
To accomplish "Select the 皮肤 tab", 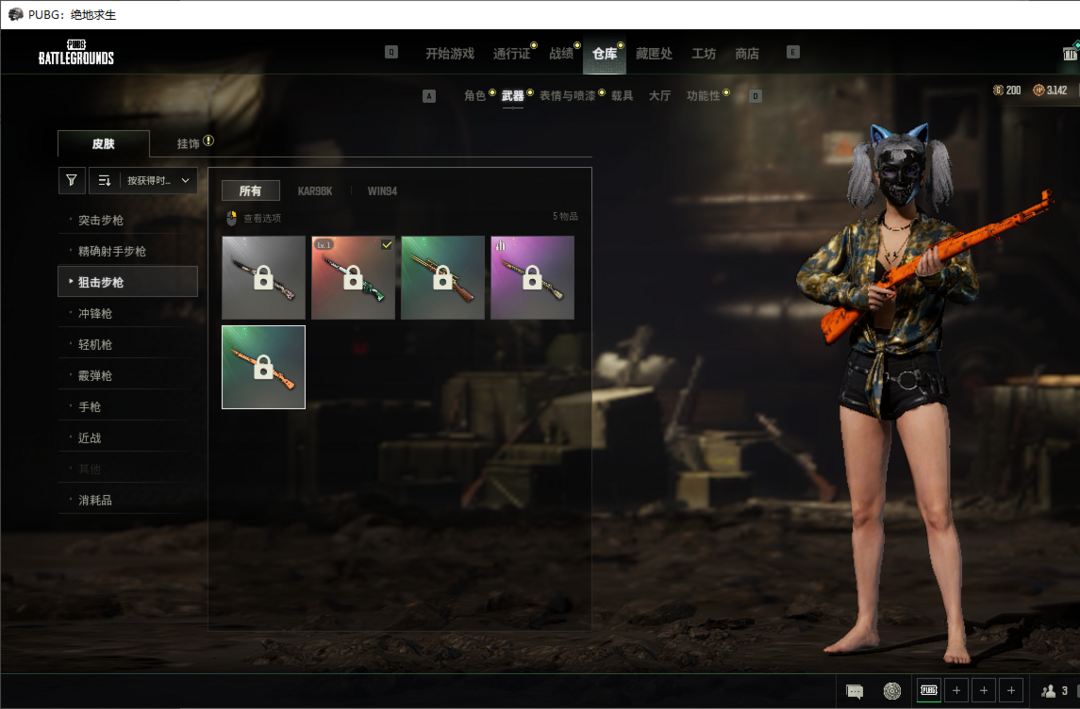I will coord(103,143).
